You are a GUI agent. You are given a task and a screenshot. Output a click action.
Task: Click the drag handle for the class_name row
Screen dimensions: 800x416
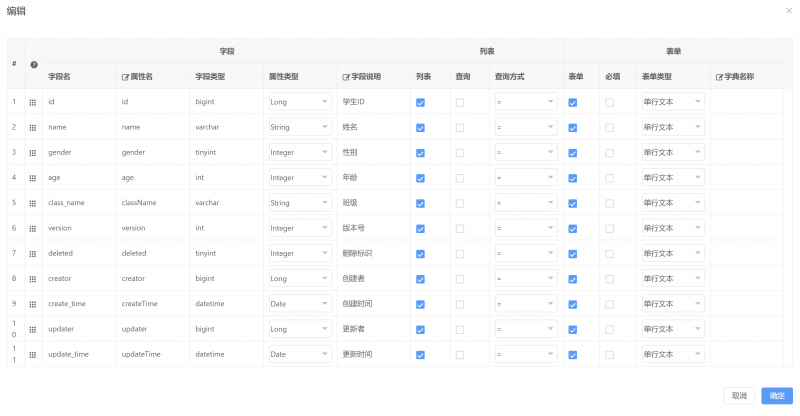click(33, 203)
